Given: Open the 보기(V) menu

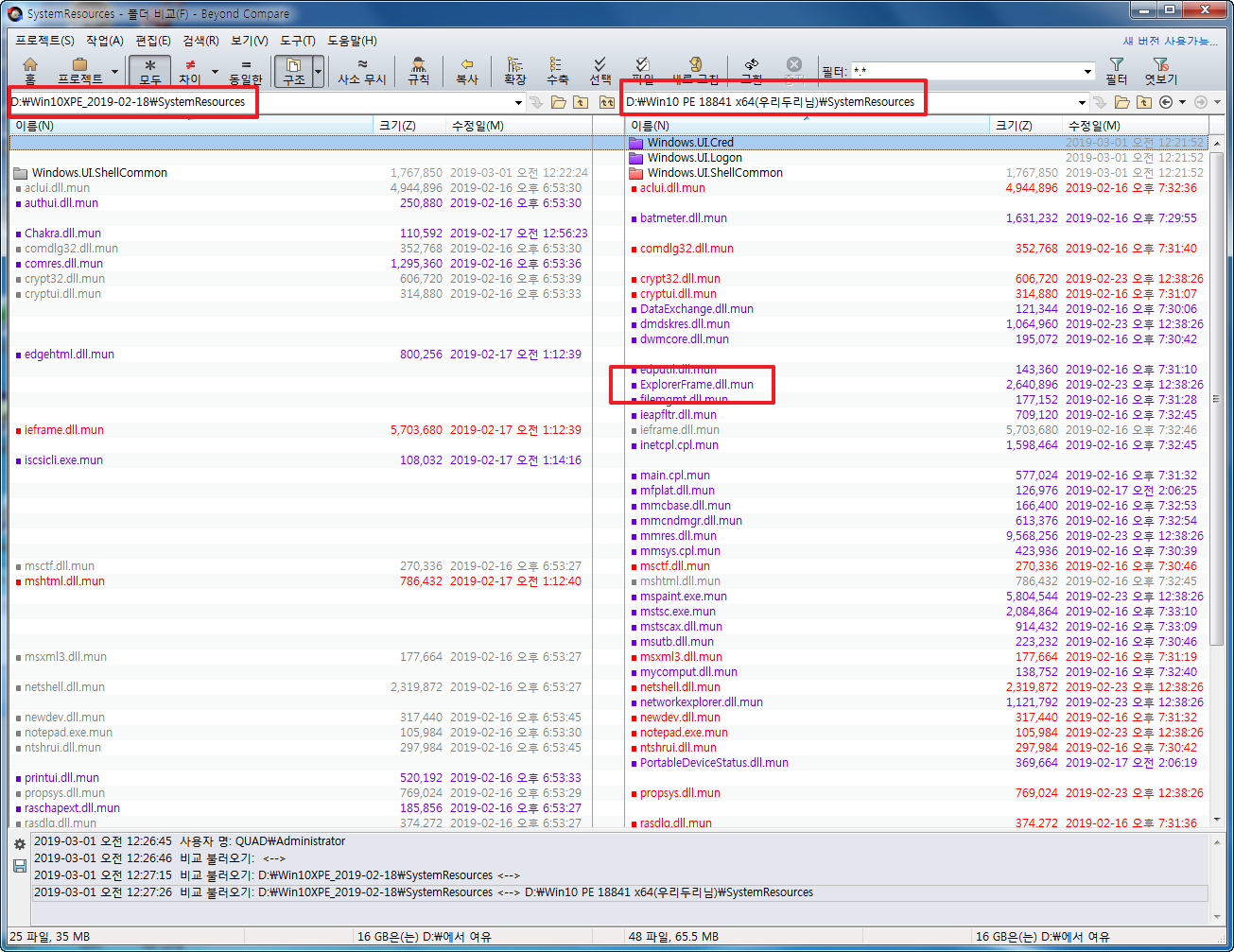Looking at the screenshot, I should (x=250, y=41).
